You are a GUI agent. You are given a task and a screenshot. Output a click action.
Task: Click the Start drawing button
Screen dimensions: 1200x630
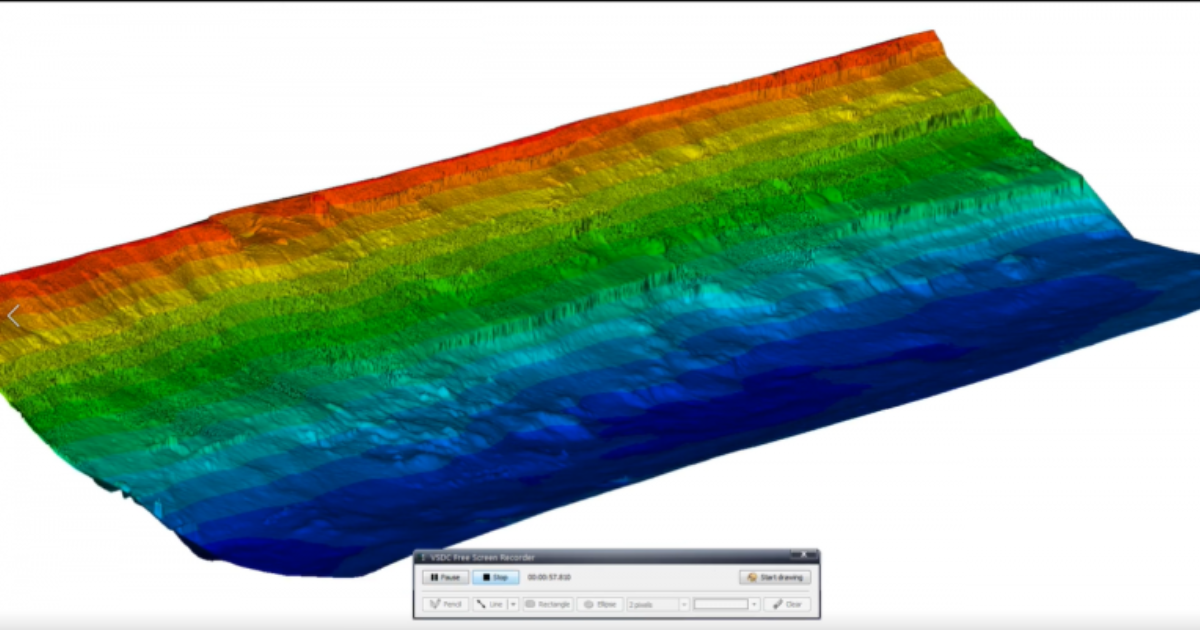(775, 577)
